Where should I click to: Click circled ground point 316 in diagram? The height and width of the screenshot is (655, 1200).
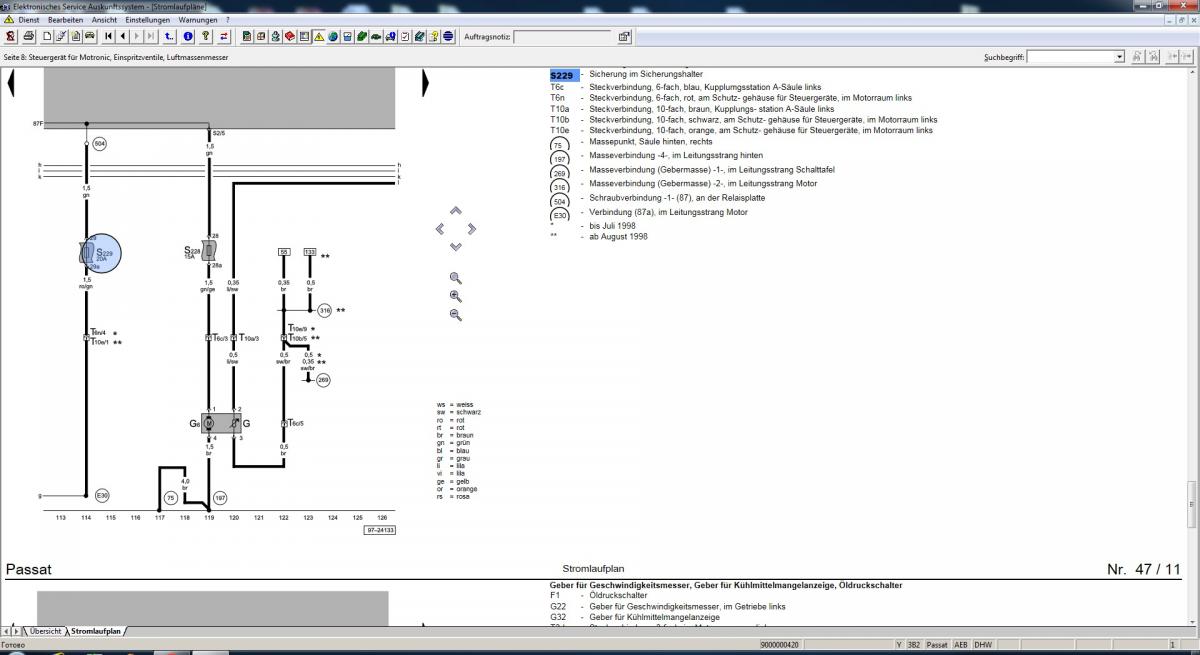324,311
